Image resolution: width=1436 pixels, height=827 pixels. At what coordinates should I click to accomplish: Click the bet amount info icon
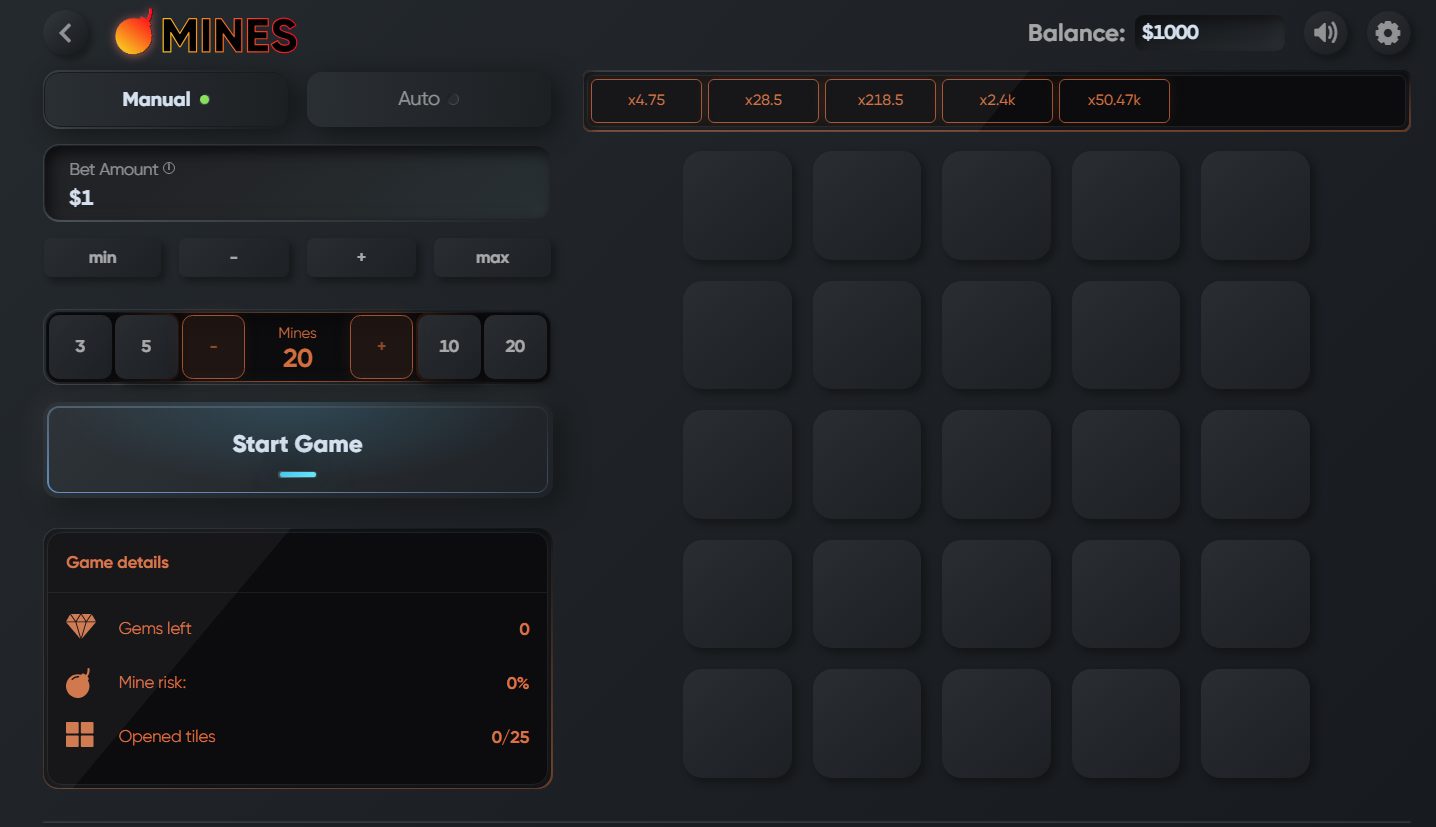pyautogui.click(x=169, y=168)
